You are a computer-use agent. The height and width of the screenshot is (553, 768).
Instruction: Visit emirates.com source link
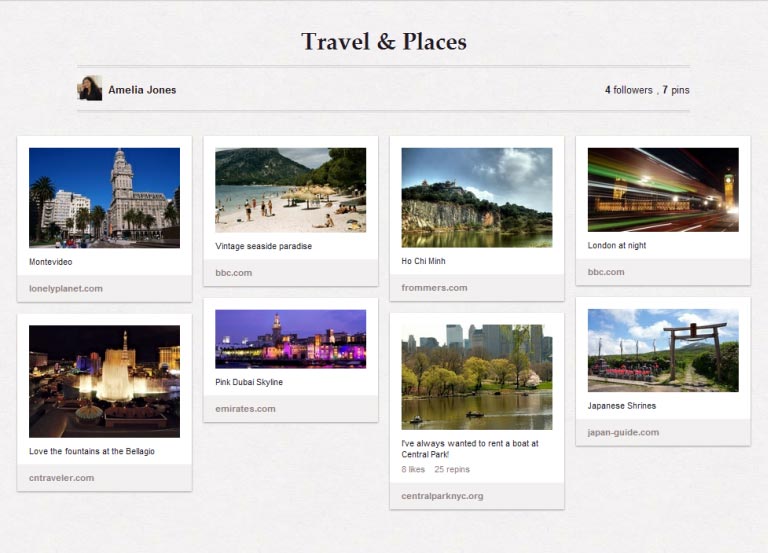(245, 409)
